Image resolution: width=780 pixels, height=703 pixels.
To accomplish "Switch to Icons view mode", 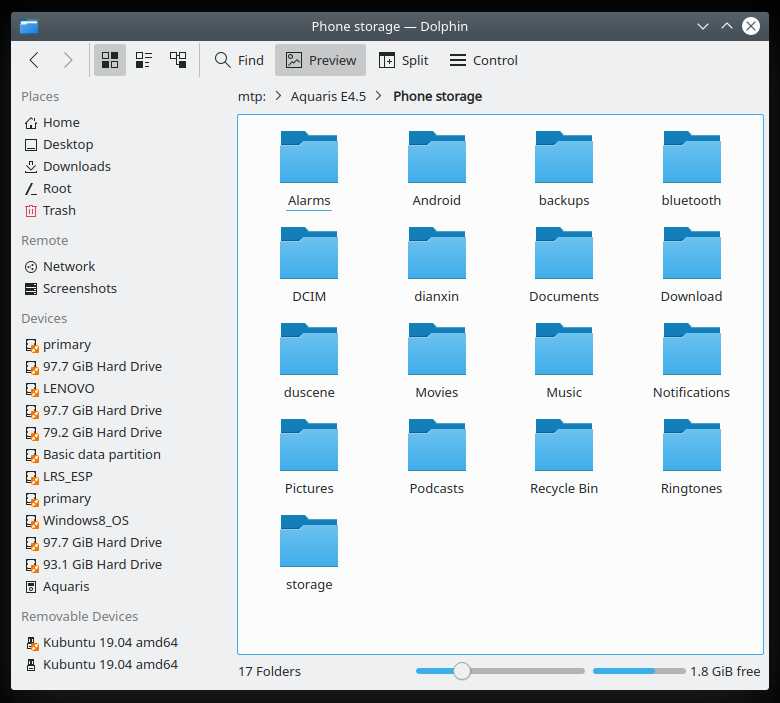I will coord(110,60).
